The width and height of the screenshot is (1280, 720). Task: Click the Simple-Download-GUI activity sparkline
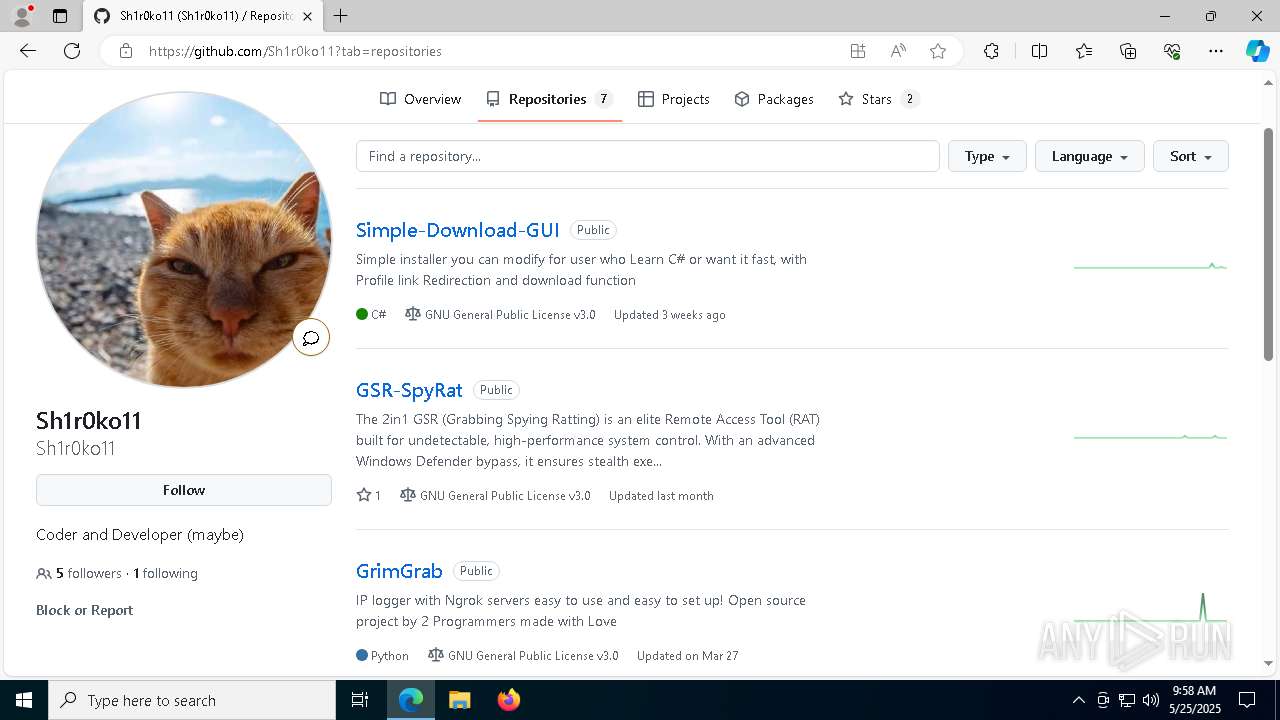coord(1150,266)
